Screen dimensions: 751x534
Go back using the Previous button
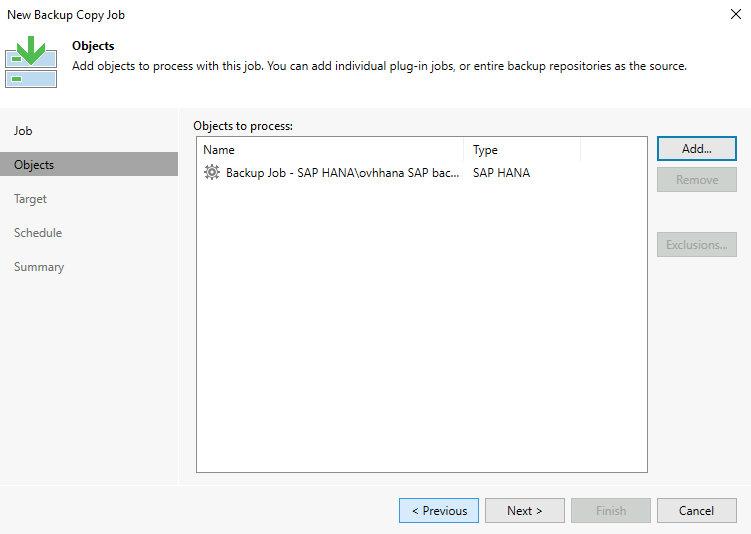[439, 510]
